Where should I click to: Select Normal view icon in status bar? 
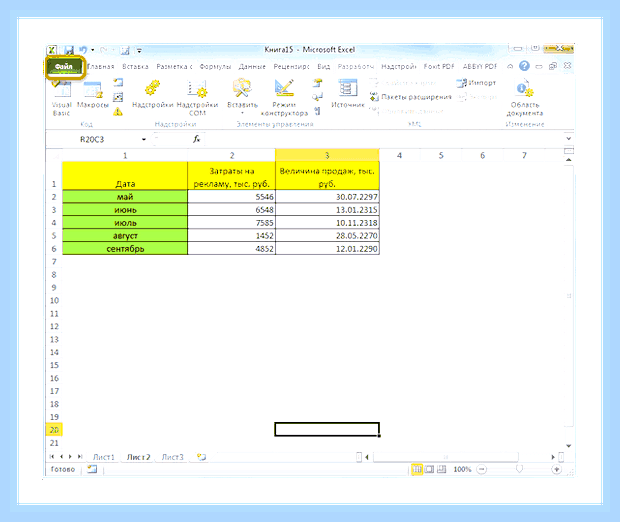417,469
